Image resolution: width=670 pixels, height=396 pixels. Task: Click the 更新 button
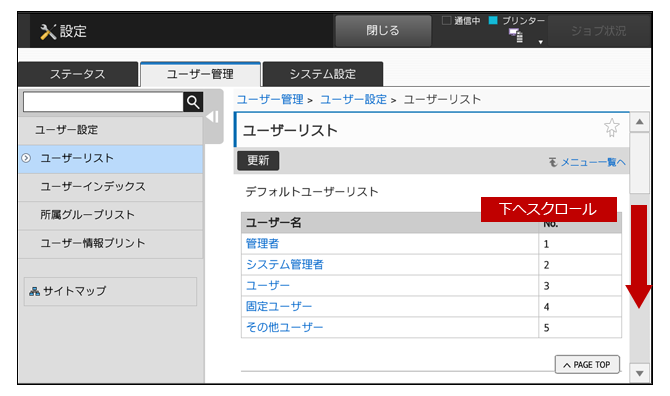(258, 161)
